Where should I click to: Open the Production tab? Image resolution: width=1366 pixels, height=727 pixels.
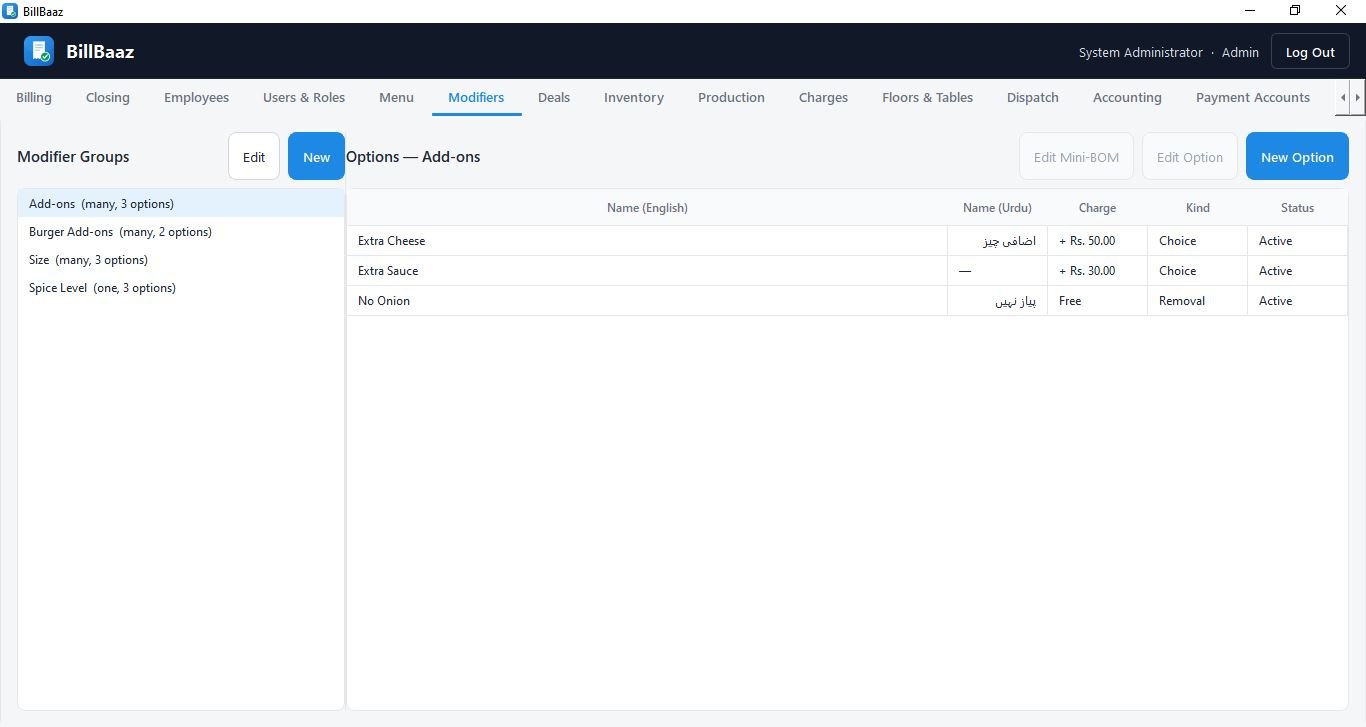[x=731, y=97]
